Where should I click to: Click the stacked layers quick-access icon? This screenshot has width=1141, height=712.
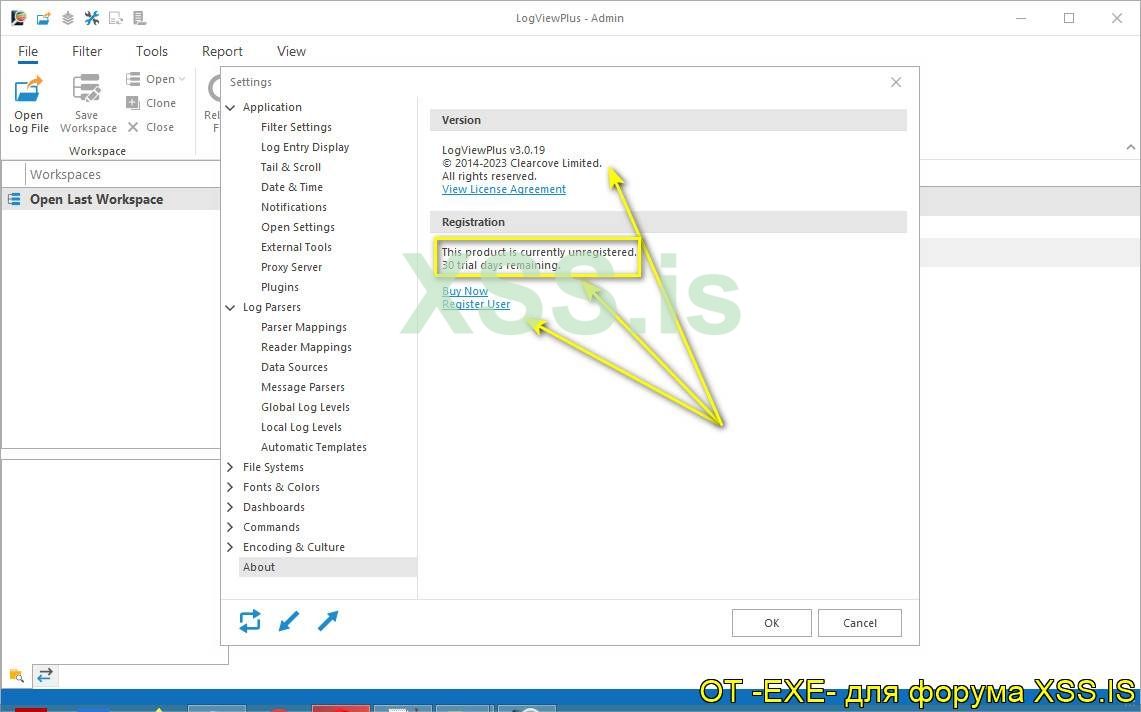(68, 18)
